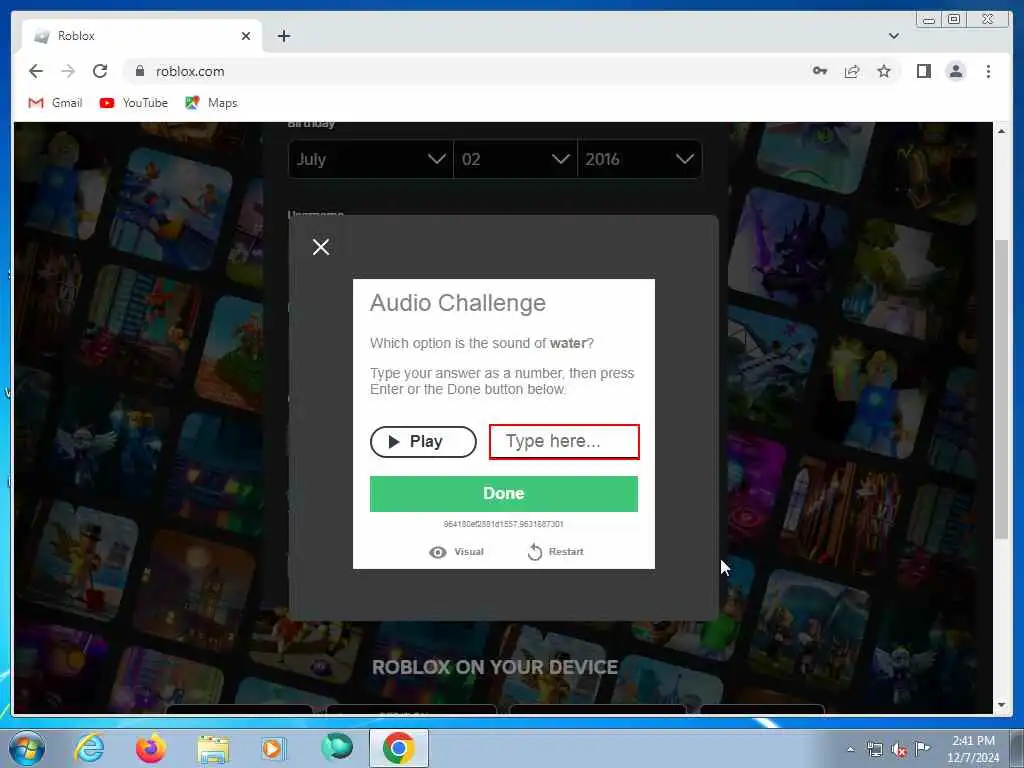
Task: Bookmark this page with the star icon
Action: pyautogui.click(x=884, y=71)
